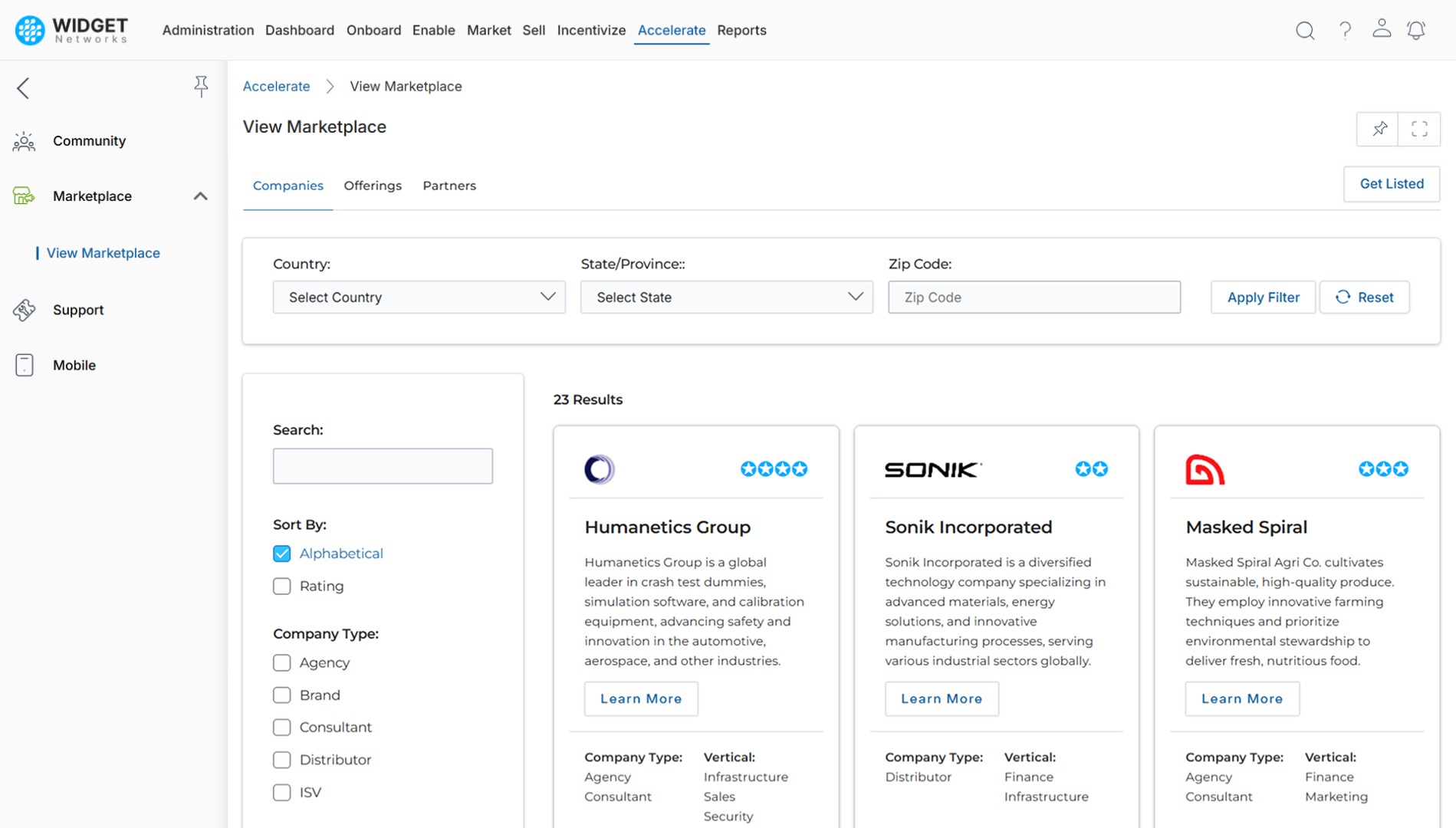
Task: Collapse the Marketplace sidebar section
Action: click(x=200, y=196)
